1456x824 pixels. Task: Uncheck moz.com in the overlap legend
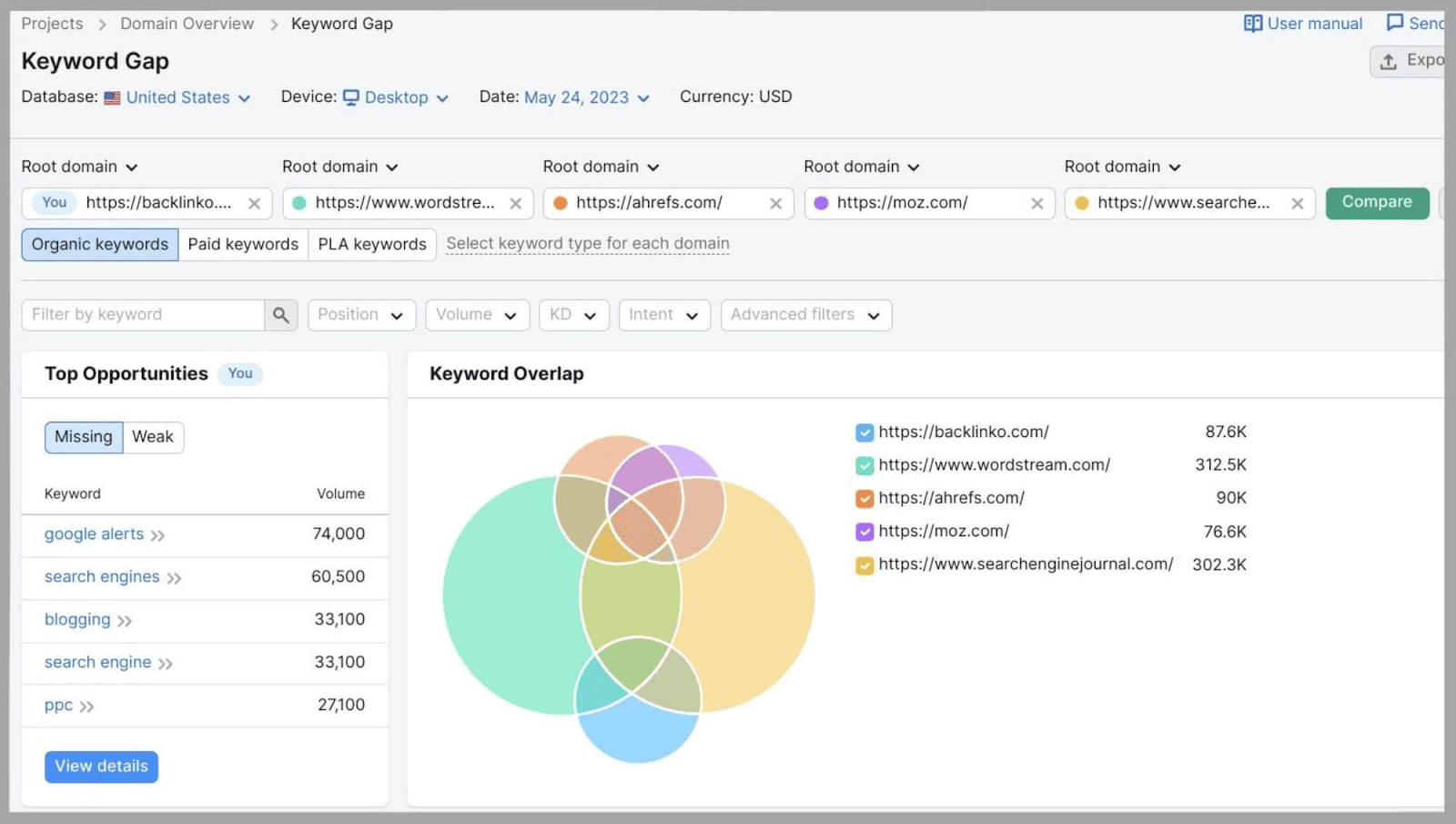863,531
